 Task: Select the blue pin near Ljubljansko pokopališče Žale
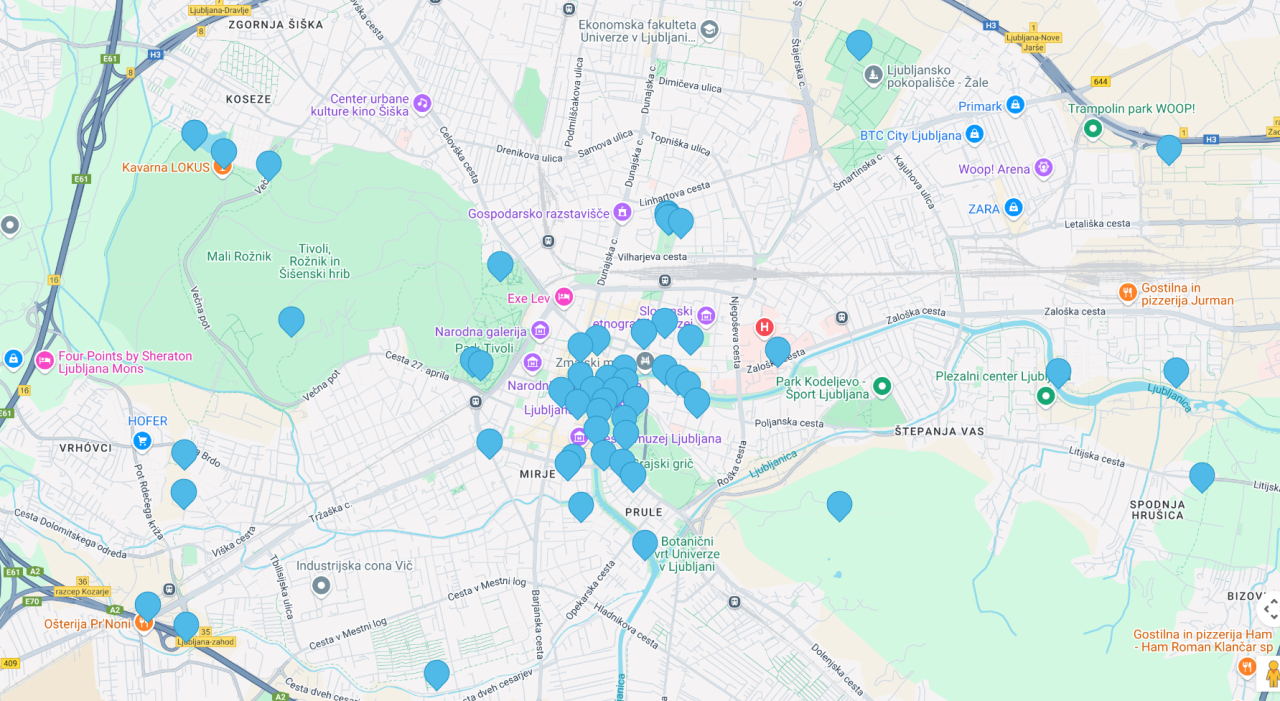[859, 44]
